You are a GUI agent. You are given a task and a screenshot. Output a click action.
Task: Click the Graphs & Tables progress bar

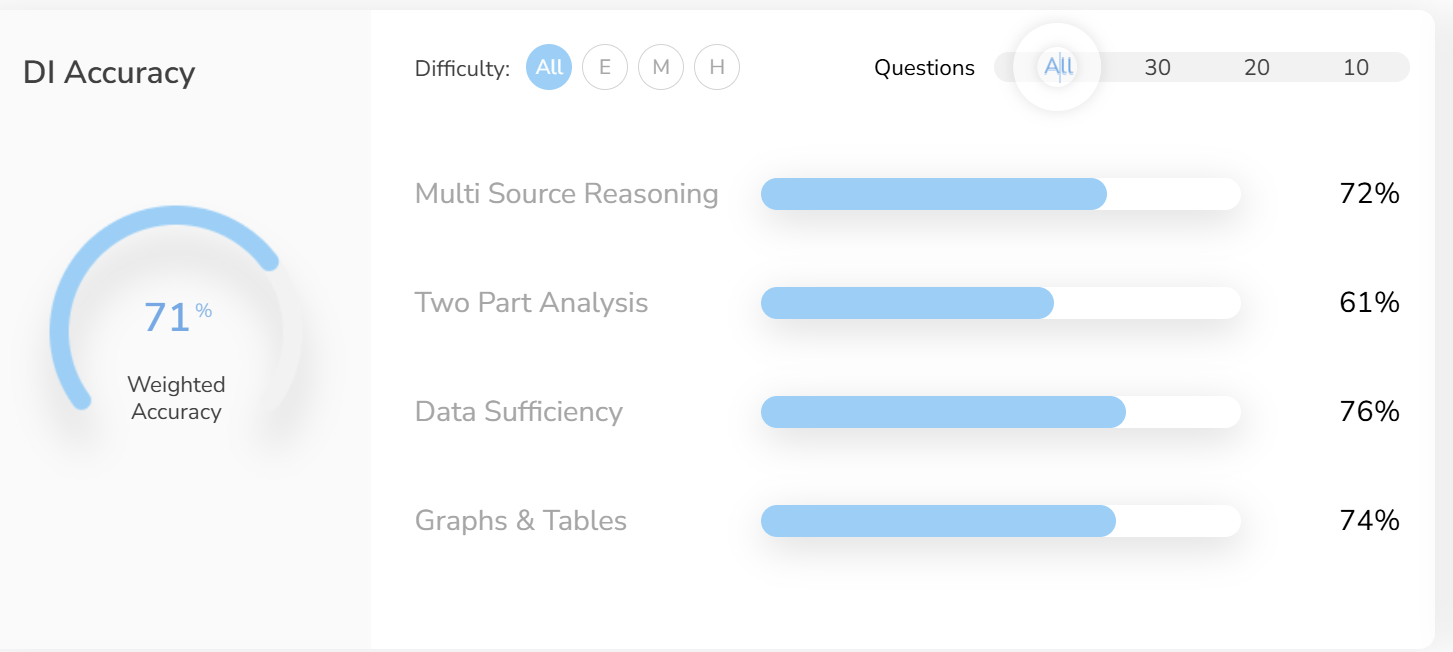pos(1000,521)
